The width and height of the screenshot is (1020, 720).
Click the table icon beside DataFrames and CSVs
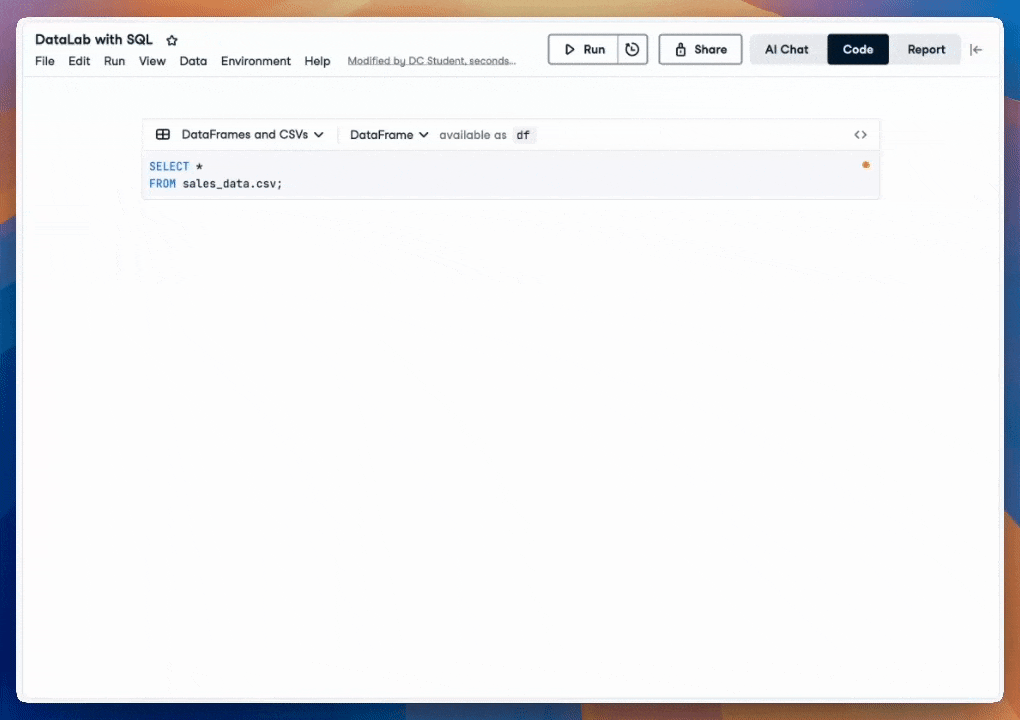click(x=163, y=135)
